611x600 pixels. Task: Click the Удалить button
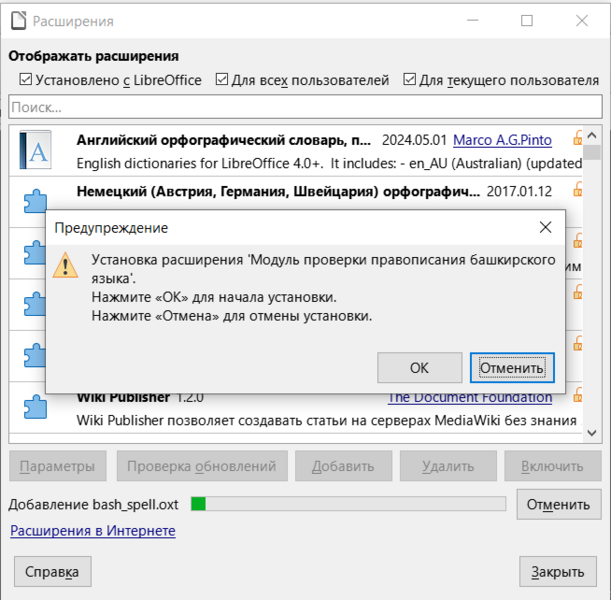[x=448, y=466]
